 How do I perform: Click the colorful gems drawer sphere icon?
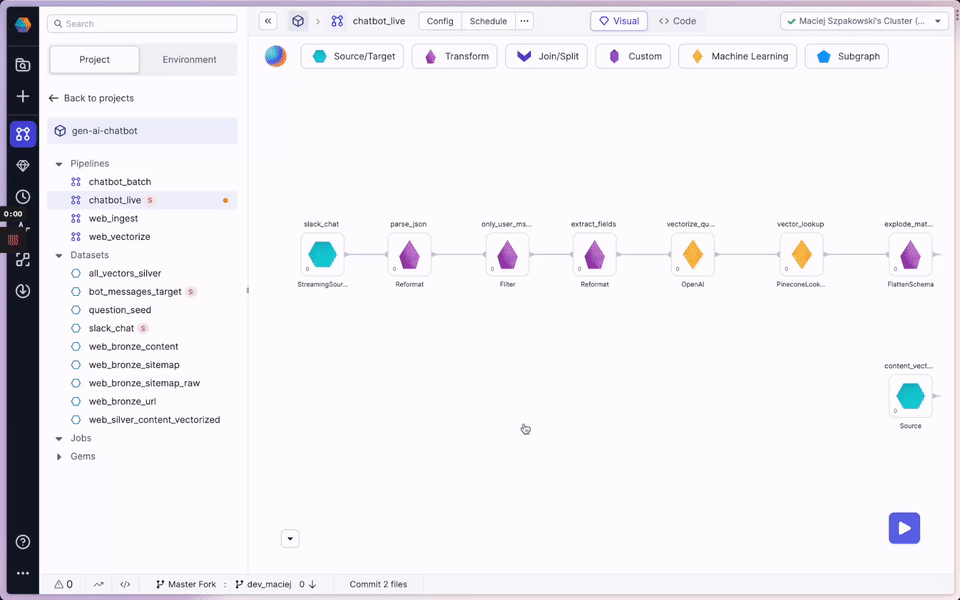click(275, 56)
